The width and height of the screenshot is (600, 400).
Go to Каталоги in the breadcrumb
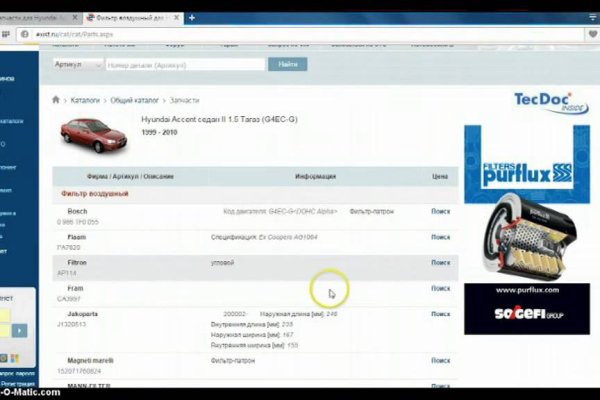point(85,100)
